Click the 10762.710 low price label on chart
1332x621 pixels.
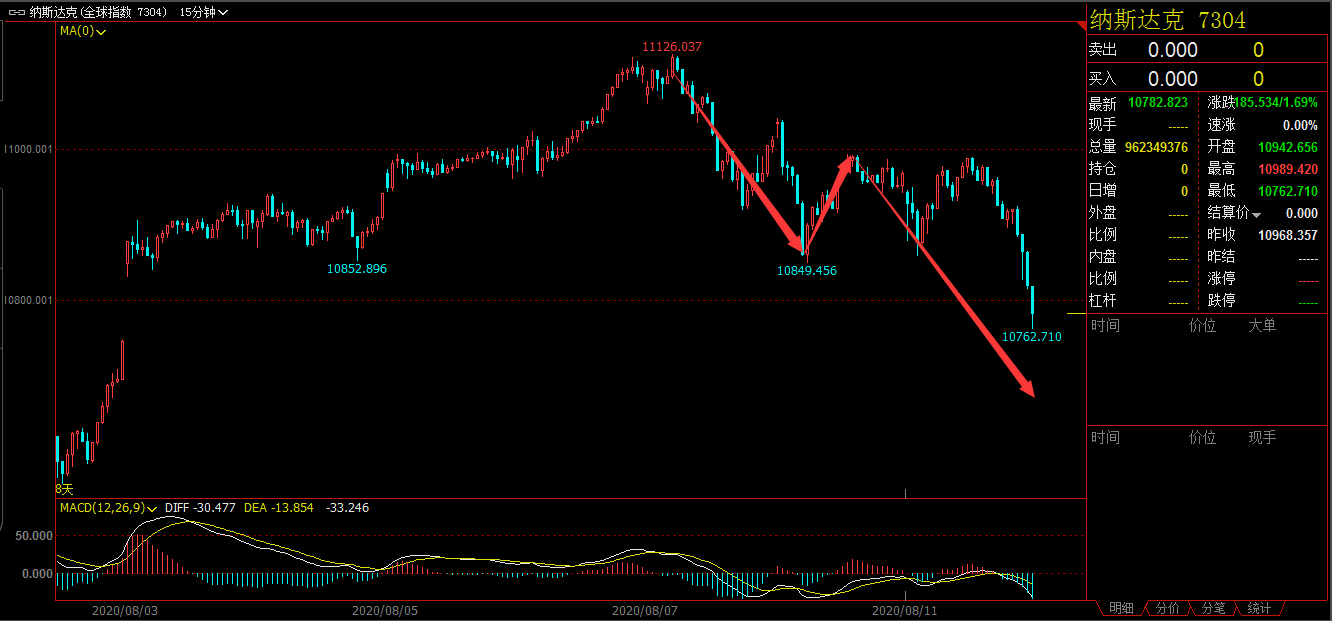[x=1031, y=337]
